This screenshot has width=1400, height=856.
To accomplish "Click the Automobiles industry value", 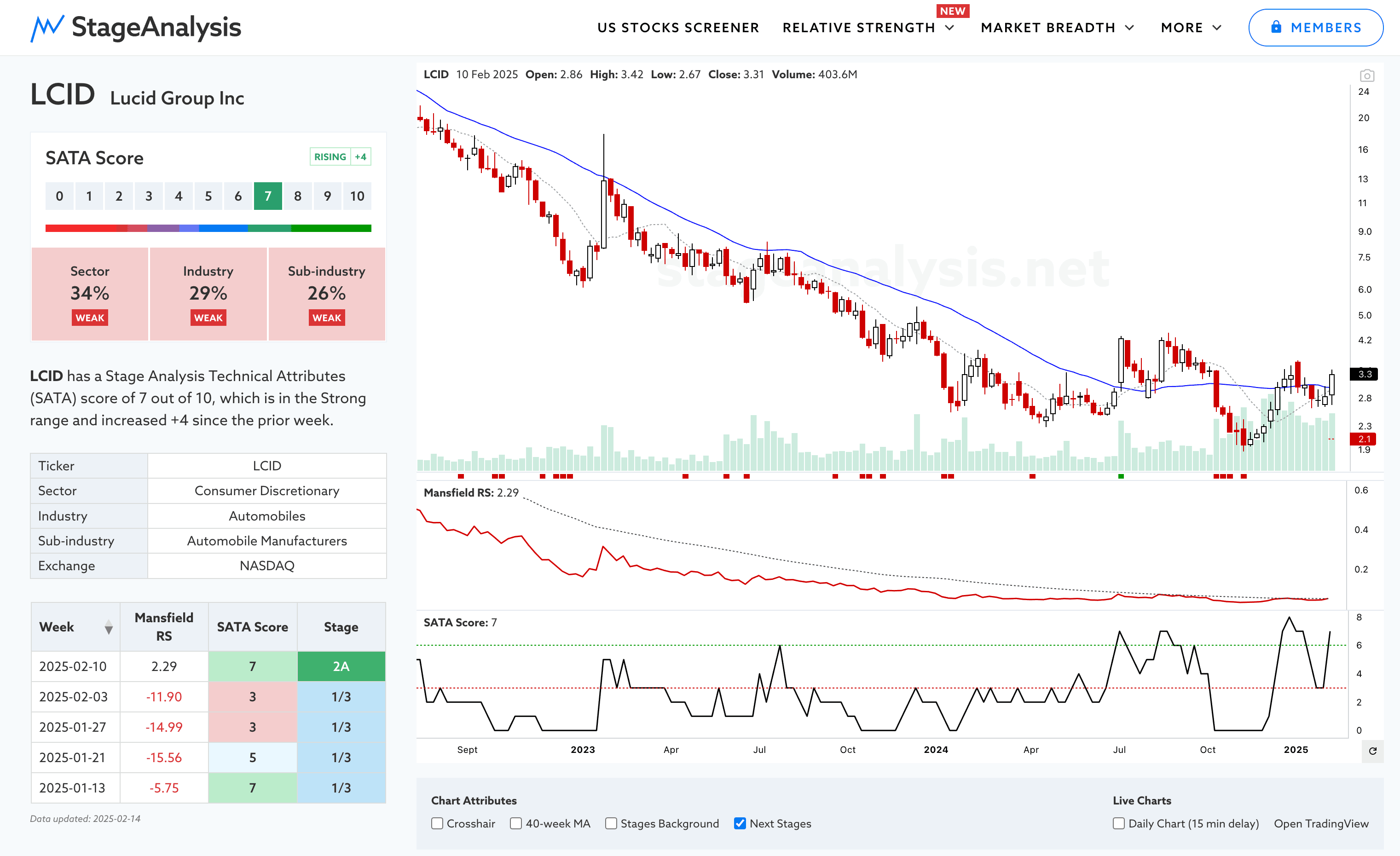I will click(x=267, y=516).
